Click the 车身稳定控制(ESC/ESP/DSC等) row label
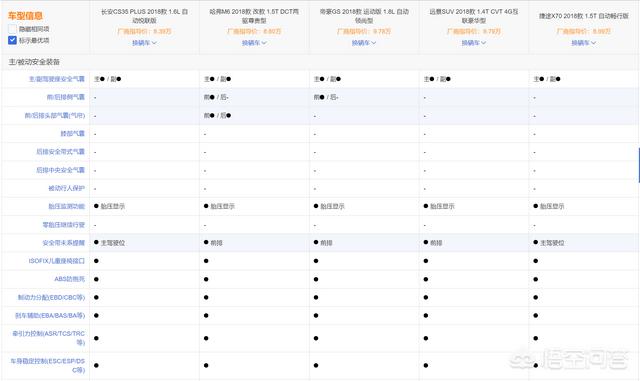Screen dimensions: 640x381 (x=48, y=365)
